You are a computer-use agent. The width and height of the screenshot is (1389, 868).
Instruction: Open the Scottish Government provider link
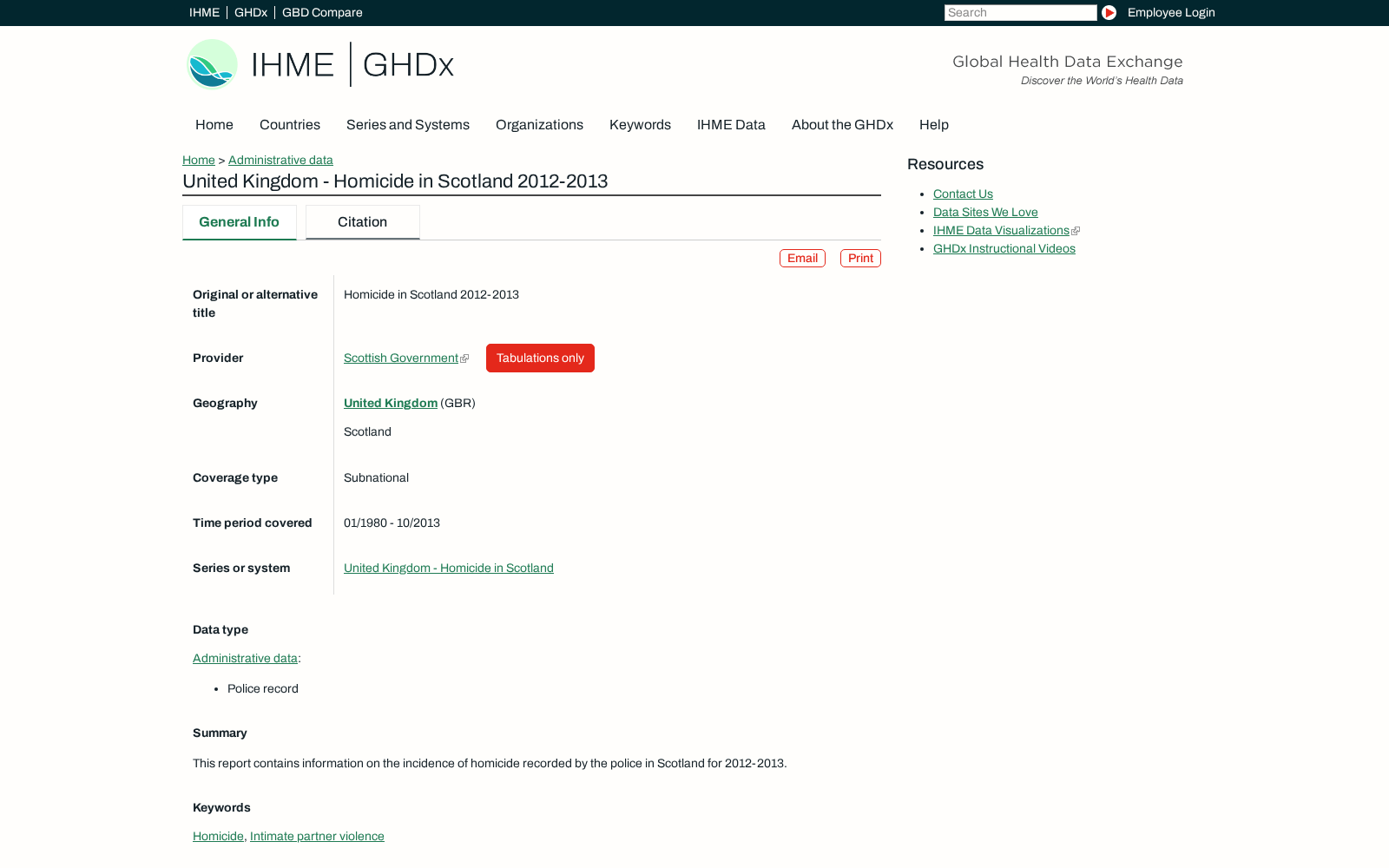pyautogui.click(x=401, y=358)
